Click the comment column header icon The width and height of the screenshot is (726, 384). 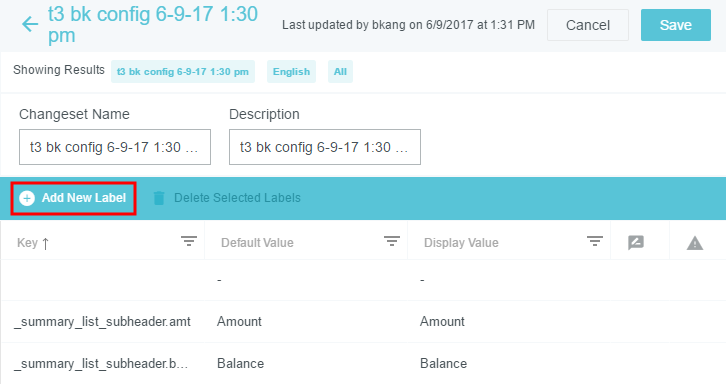click(x=636, y=242)
